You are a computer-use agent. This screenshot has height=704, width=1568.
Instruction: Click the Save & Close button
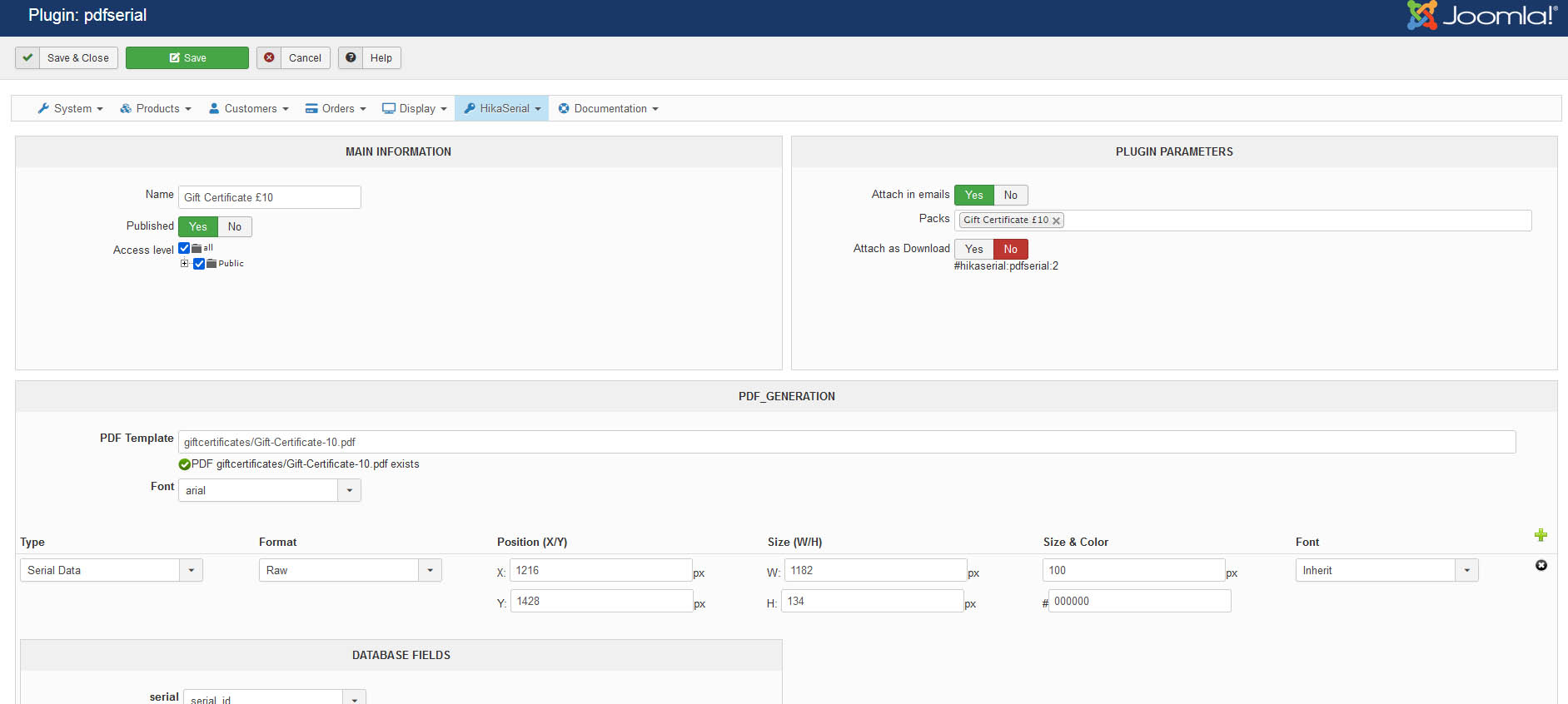click(67, 57)
